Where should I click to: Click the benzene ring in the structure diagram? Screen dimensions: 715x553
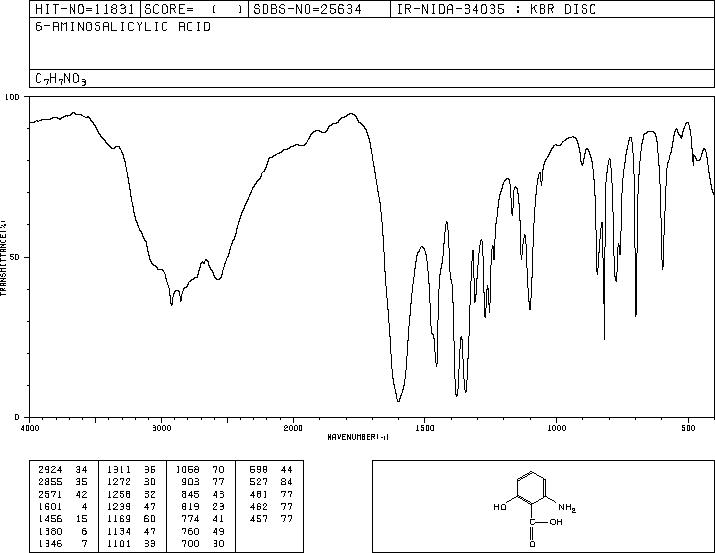532,488
